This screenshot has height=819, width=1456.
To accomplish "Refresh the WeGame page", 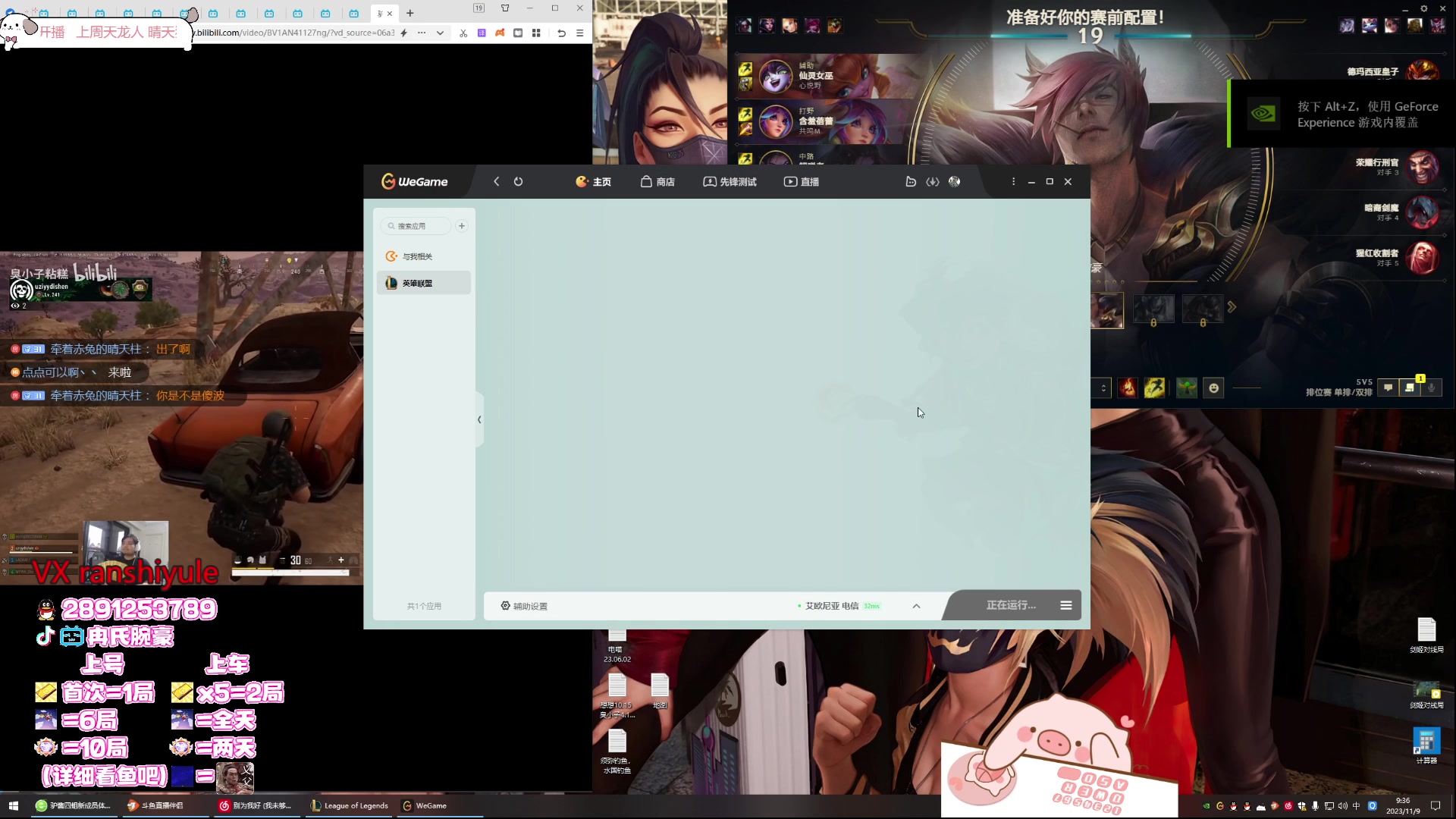I will click(518, 181).
